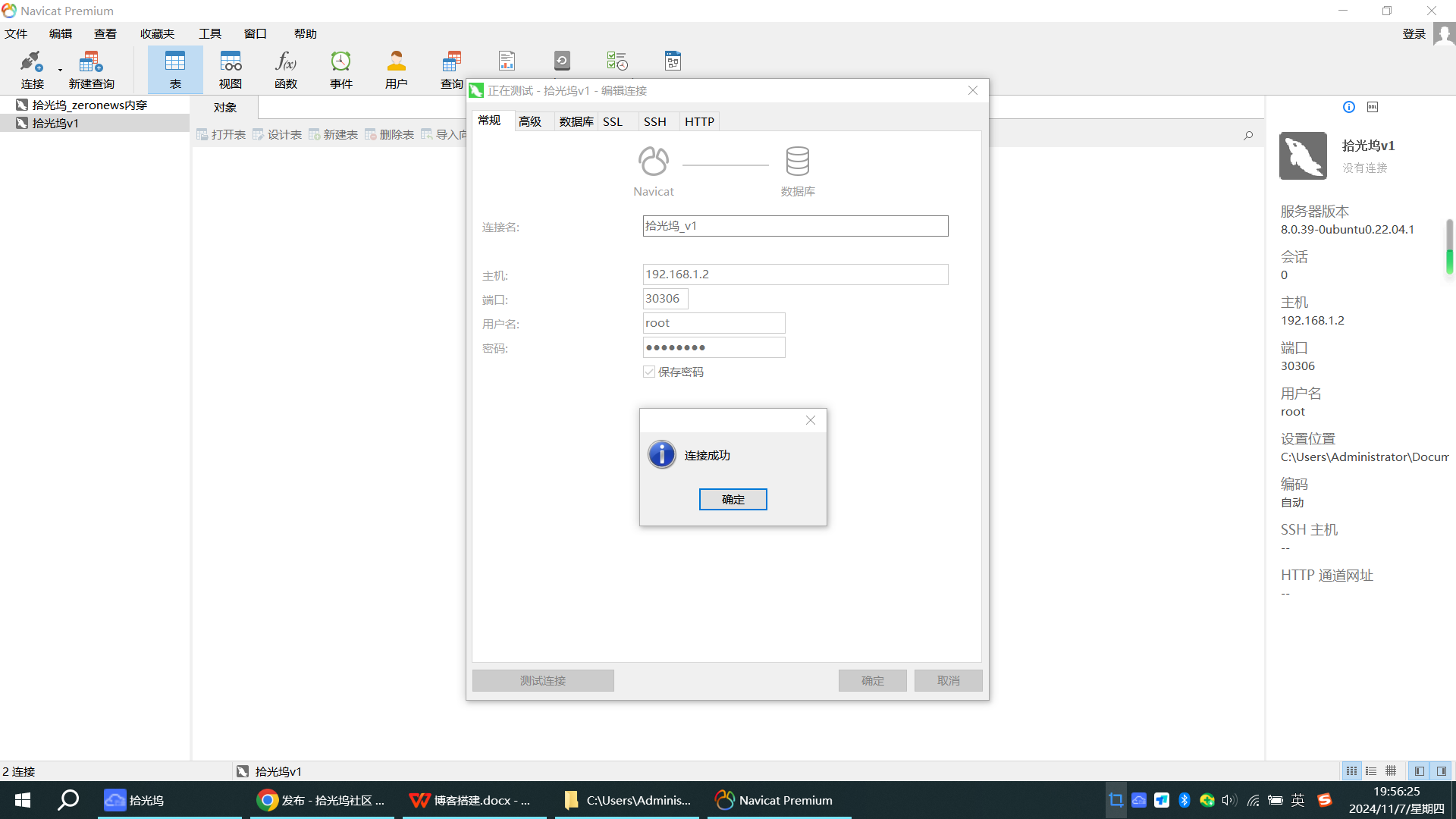Click the 事件 (Event) clock icon
Viewport: 1456px width, 819px height.
tap(341, 69)
